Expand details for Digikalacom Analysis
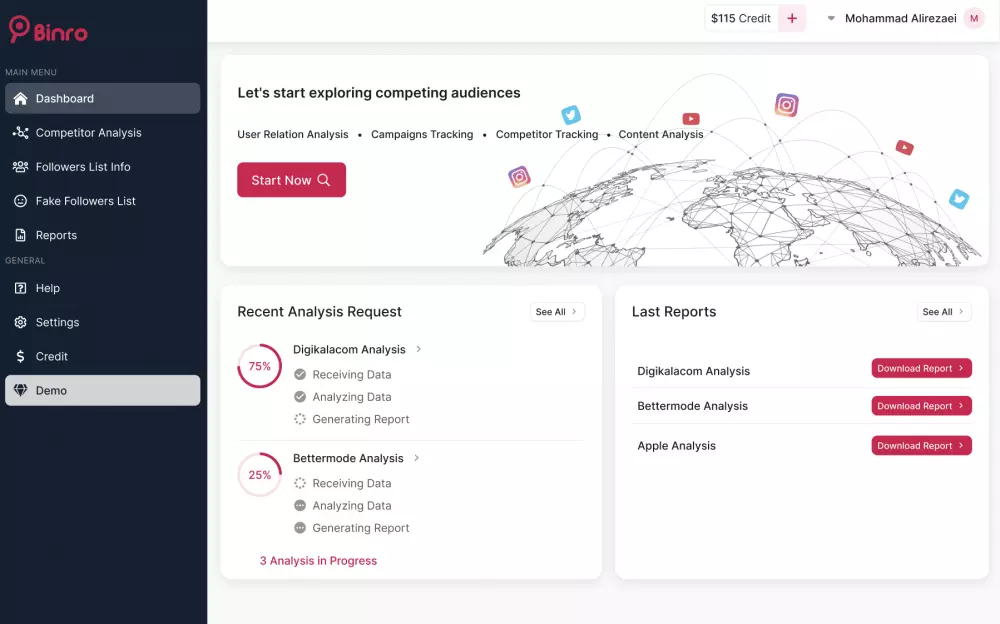Screen dimensions: 1000x624 point(419,349)
